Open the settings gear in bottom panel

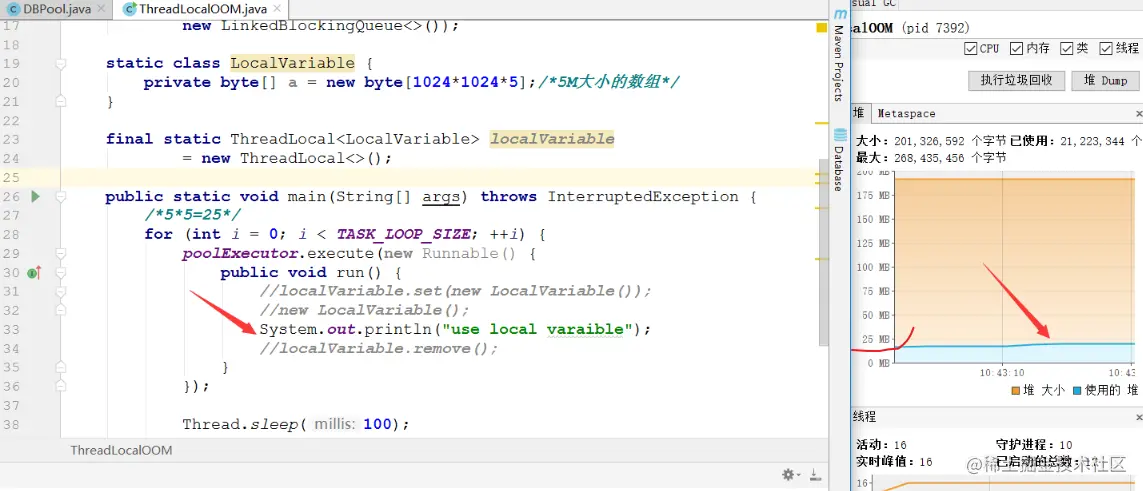pyautogui.click(x=788, y=474)
